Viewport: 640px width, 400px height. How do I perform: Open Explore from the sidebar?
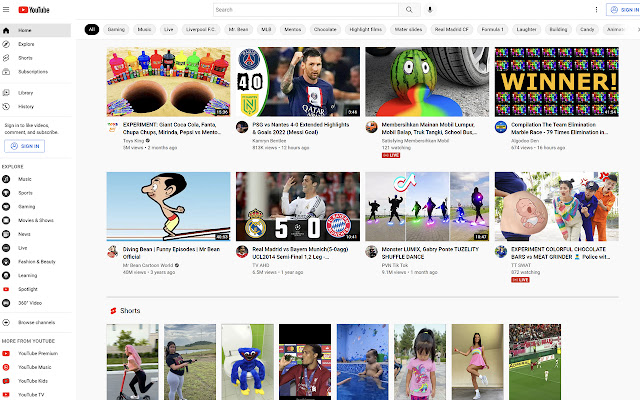[x=36, y=44]
